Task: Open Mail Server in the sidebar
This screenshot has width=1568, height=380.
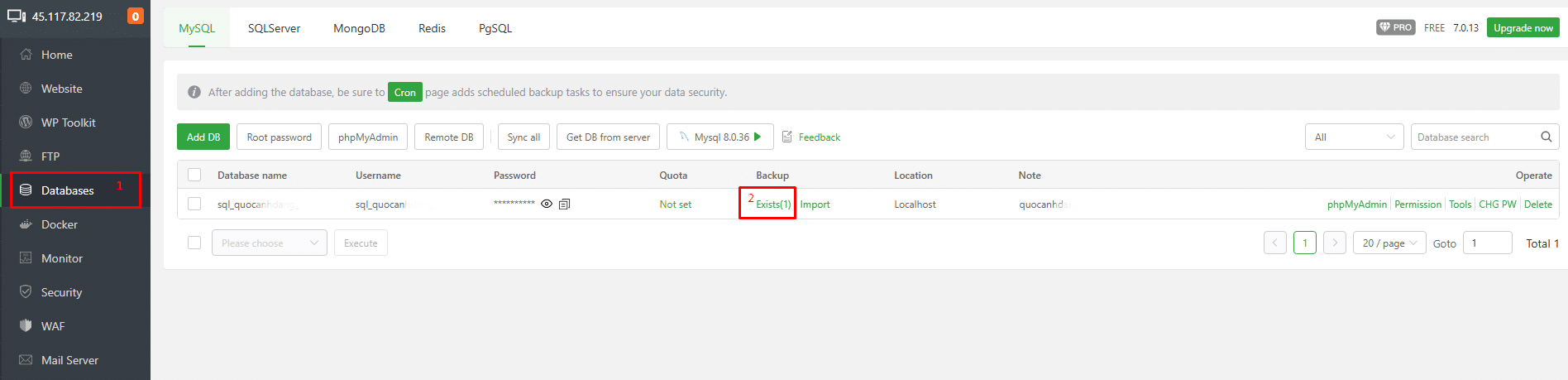Action: (69, 360)
